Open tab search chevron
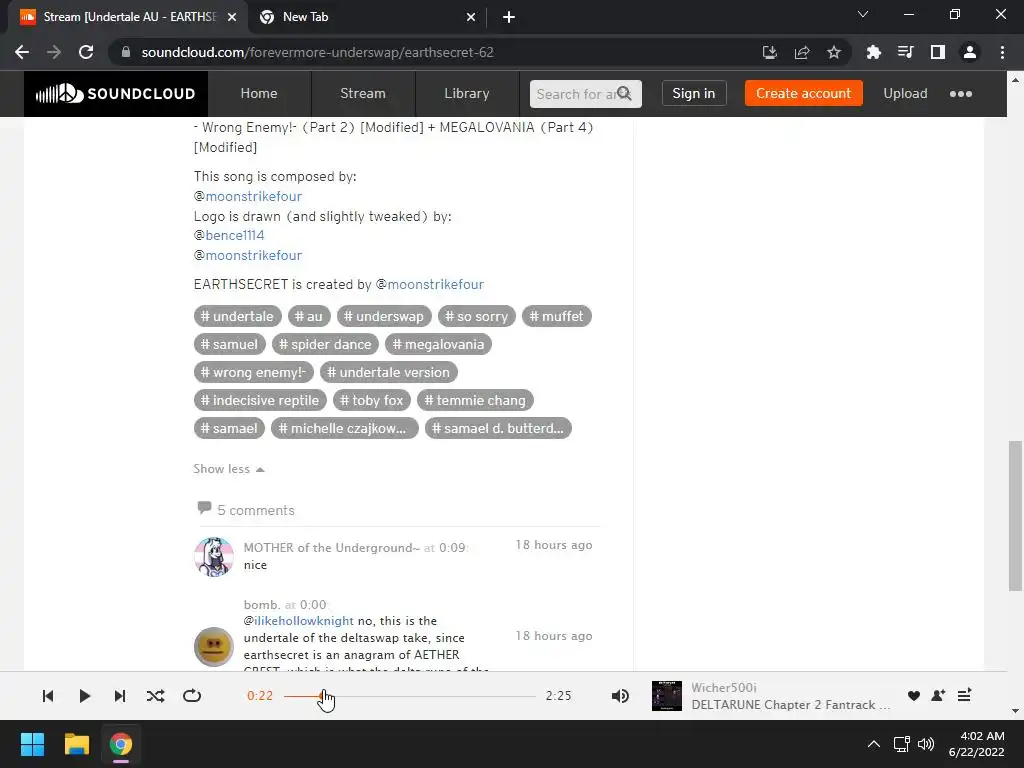 [863, 14]
